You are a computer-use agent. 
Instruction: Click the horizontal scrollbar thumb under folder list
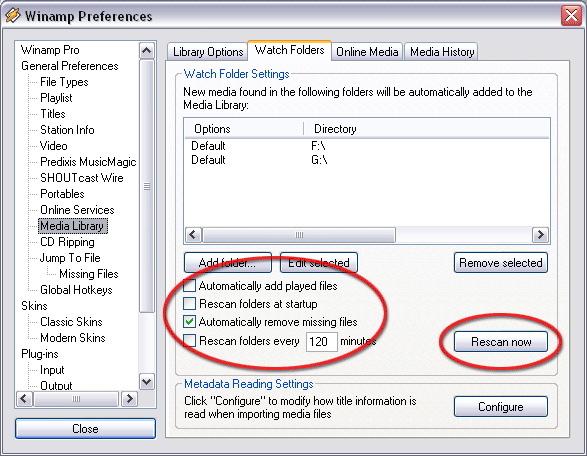tap(299, 235)
